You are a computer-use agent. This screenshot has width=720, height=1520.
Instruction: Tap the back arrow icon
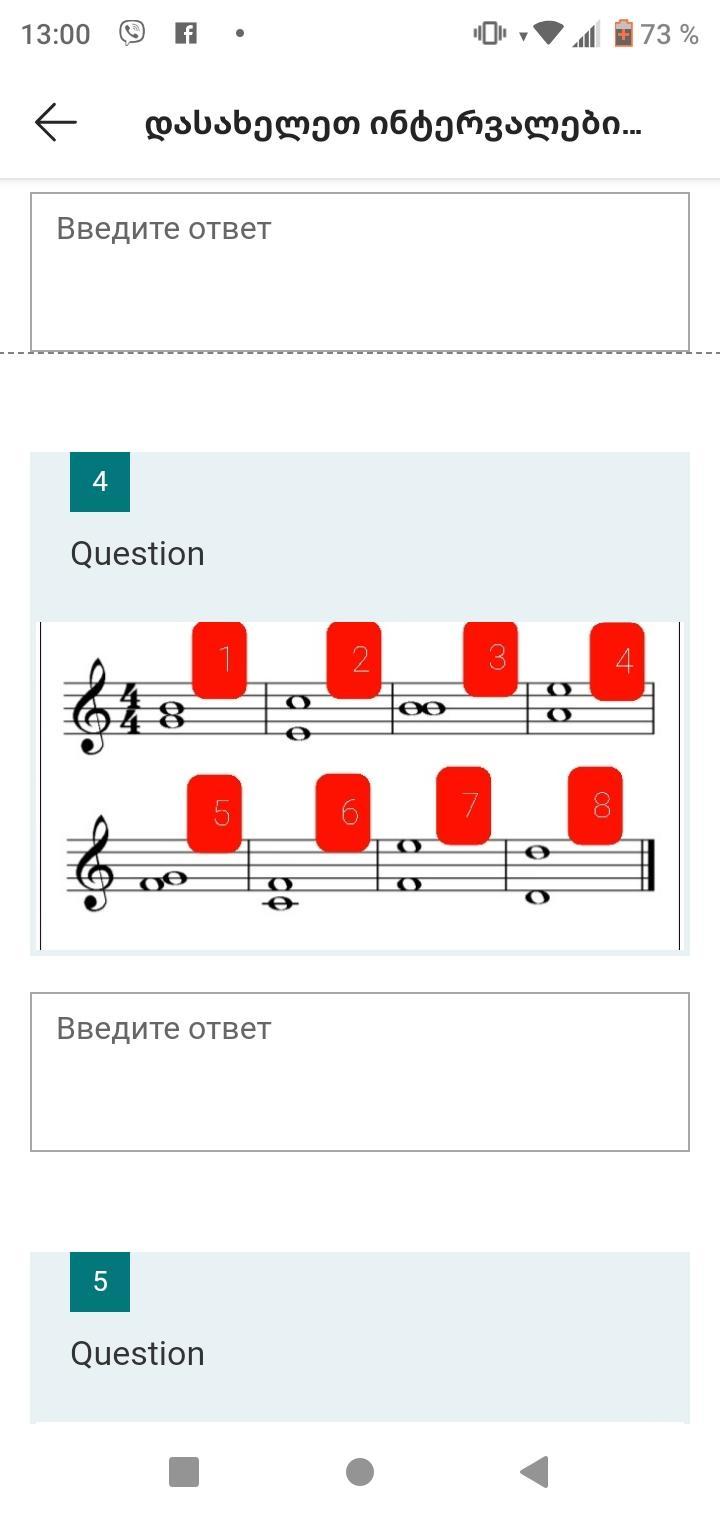(x=56, y=123)
